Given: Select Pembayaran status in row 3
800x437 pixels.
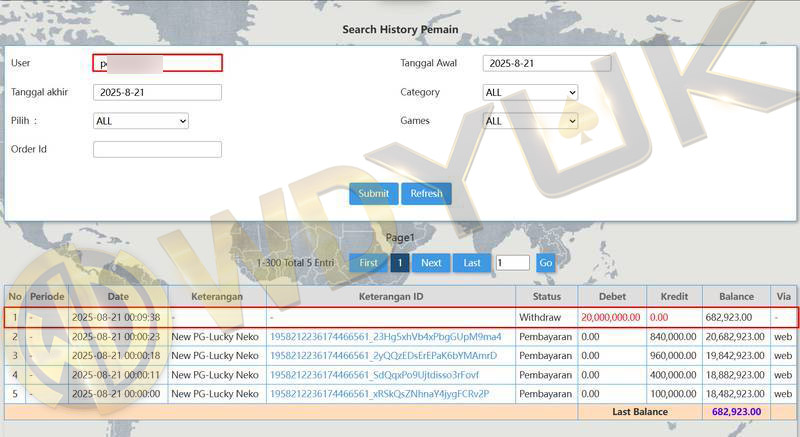Looking at the screenshot, I should click(x=545, y=355).
